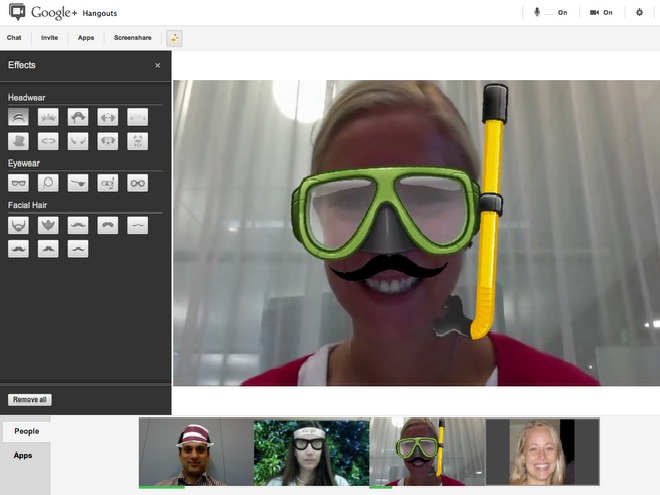Apply the pirate eye patch effect

pos(78,183)
